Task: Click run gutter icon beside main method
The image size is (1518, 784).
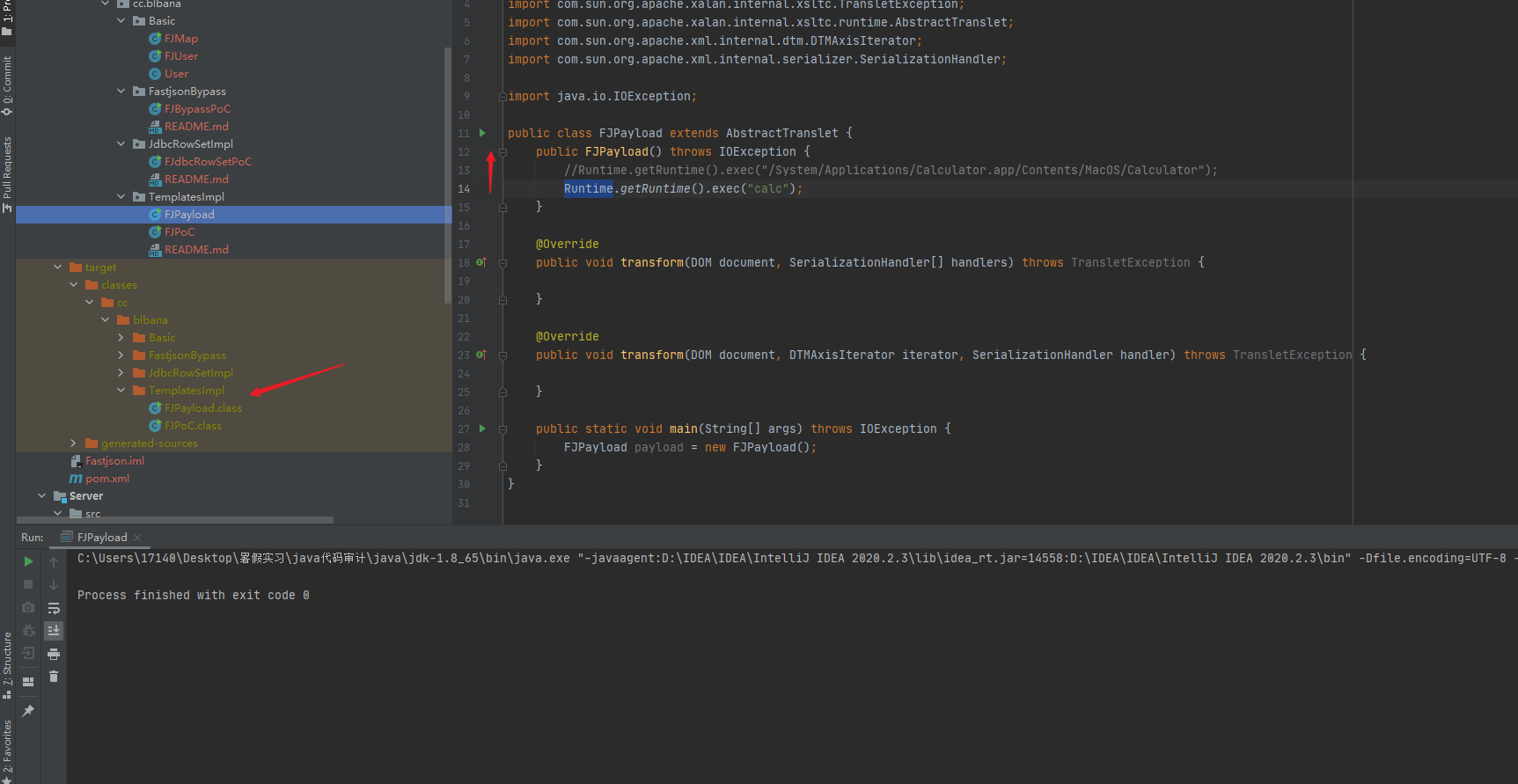Action: pyautogui.click(x=482, y=429)
